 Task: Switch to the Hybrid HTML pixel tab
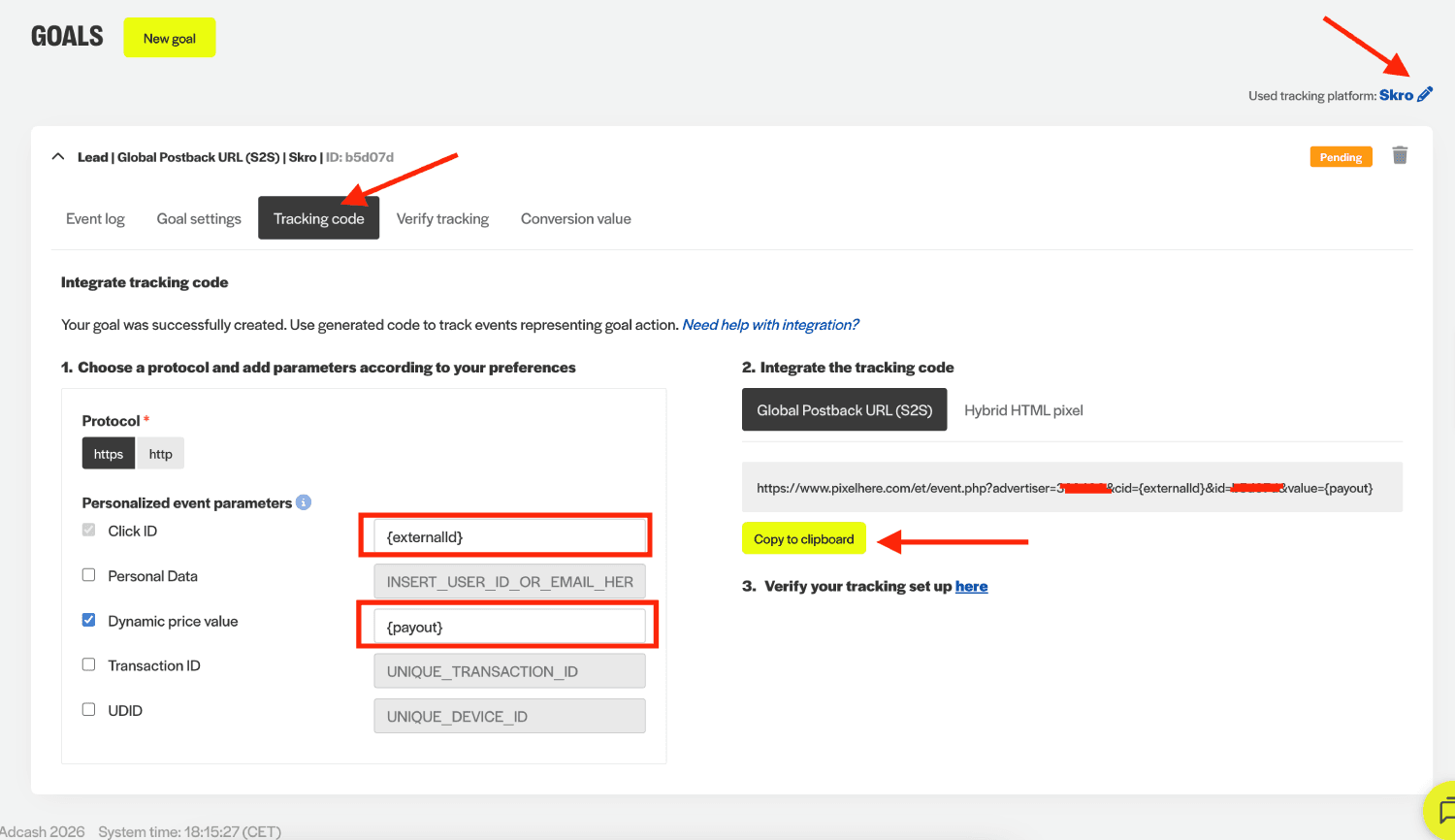[1023, 410]
